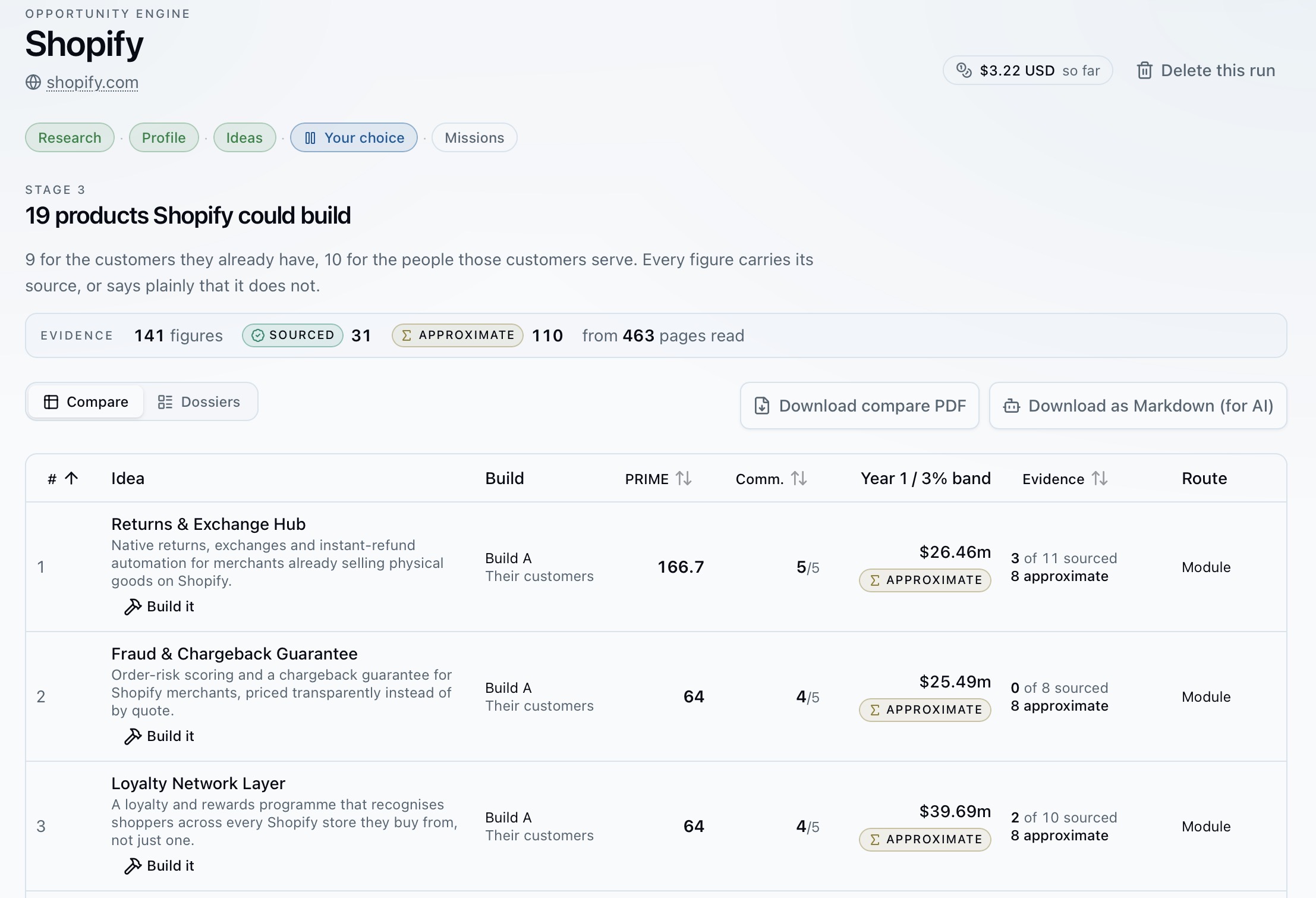Click Fraud & Chargeback Guarantee title

click(x=234, y=654)
